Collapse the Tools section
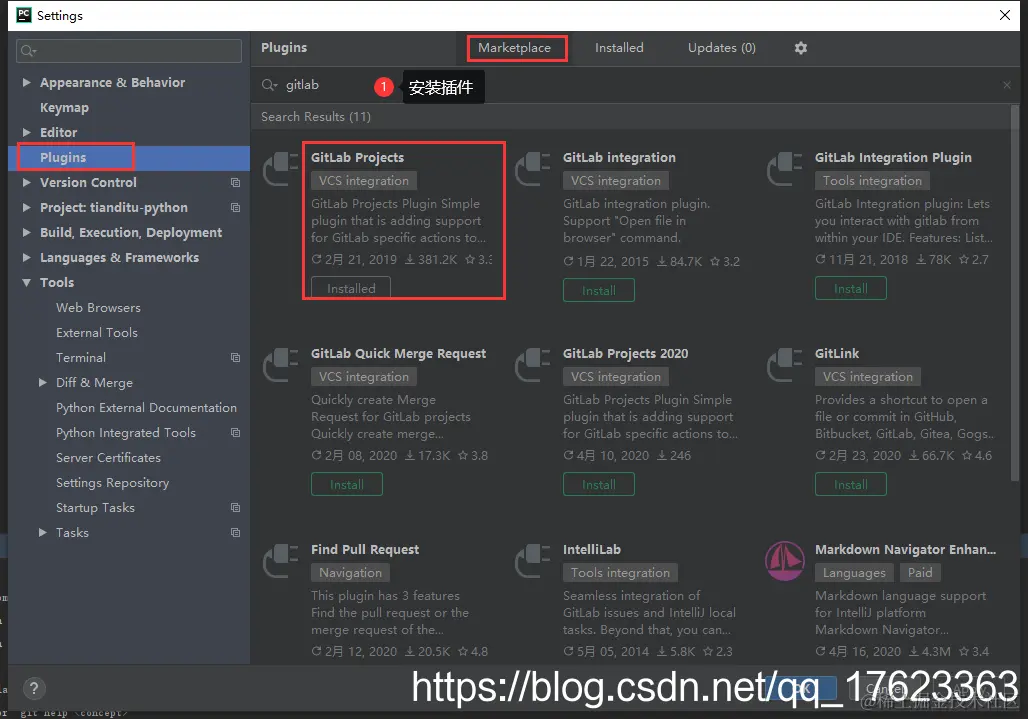 coord(26,282)
